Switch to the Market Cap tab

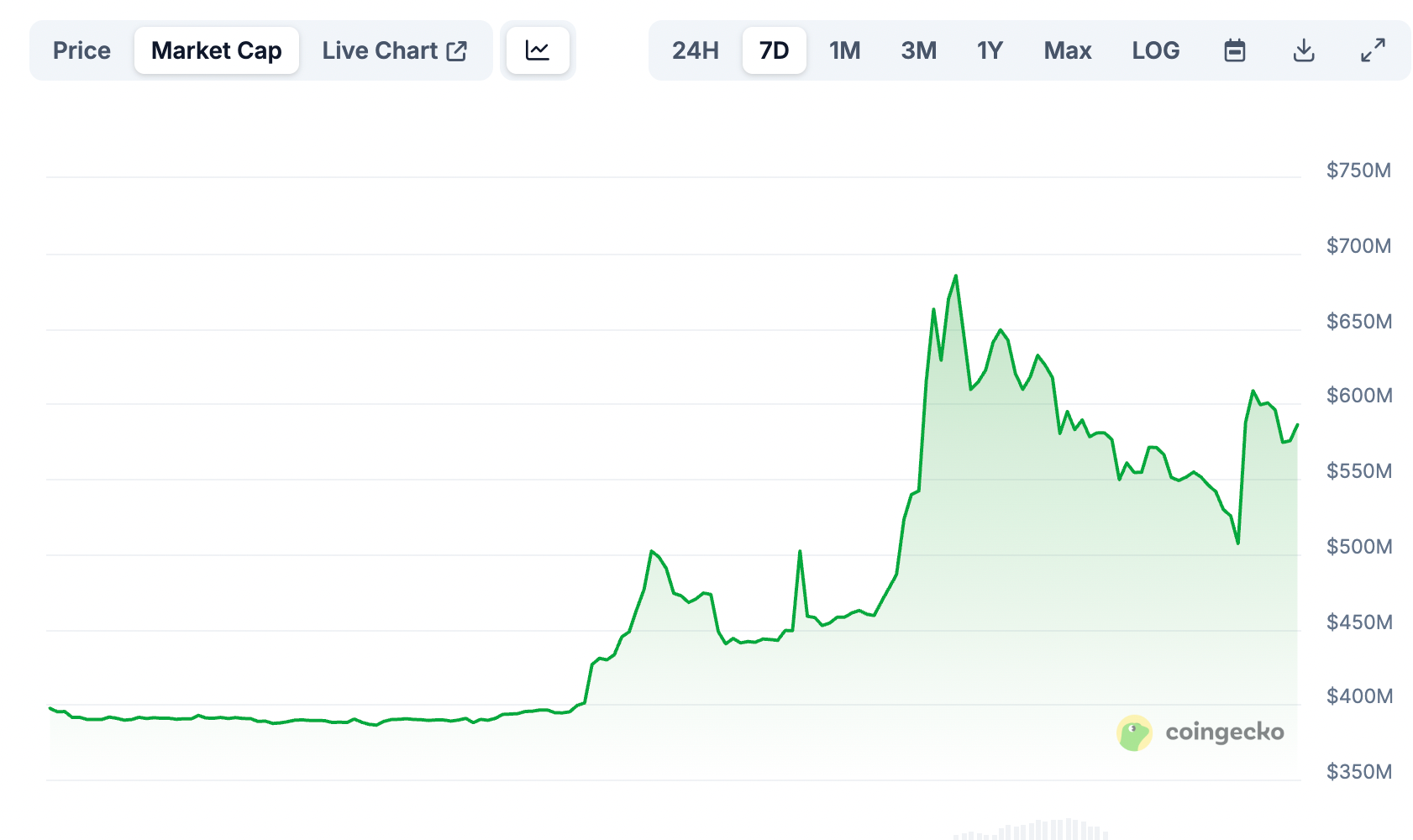pos(216,50)
